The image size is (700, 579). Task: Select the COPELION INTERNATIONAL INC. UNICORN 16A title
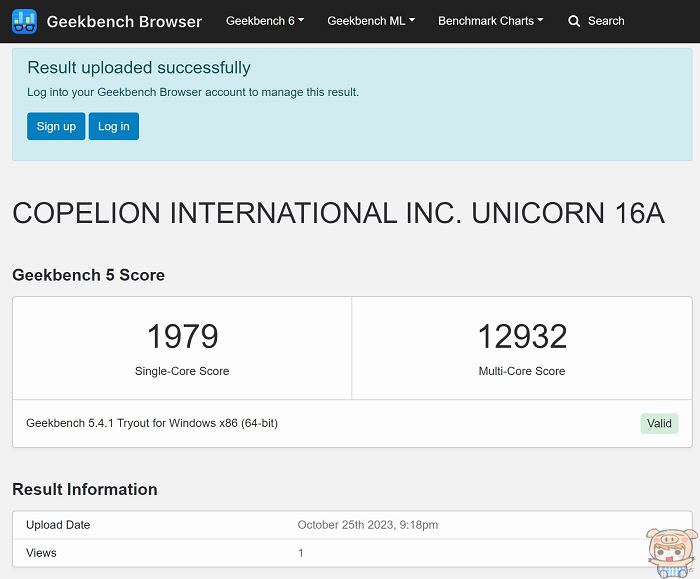click(338, 213)
